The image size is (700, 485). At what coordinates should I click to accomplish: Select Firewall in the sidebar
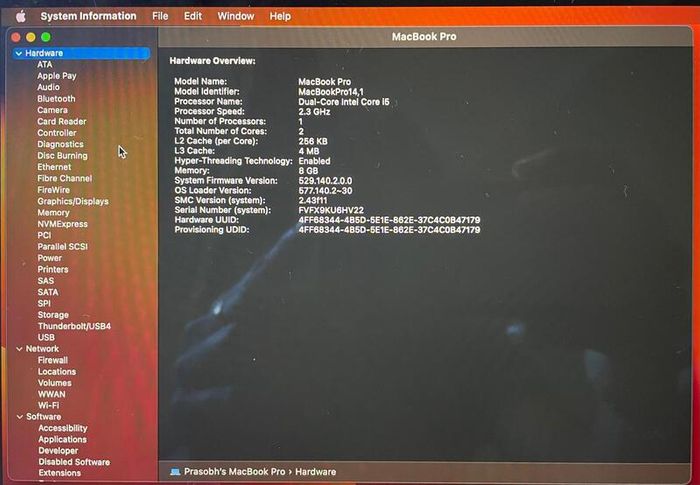[53, 360]
